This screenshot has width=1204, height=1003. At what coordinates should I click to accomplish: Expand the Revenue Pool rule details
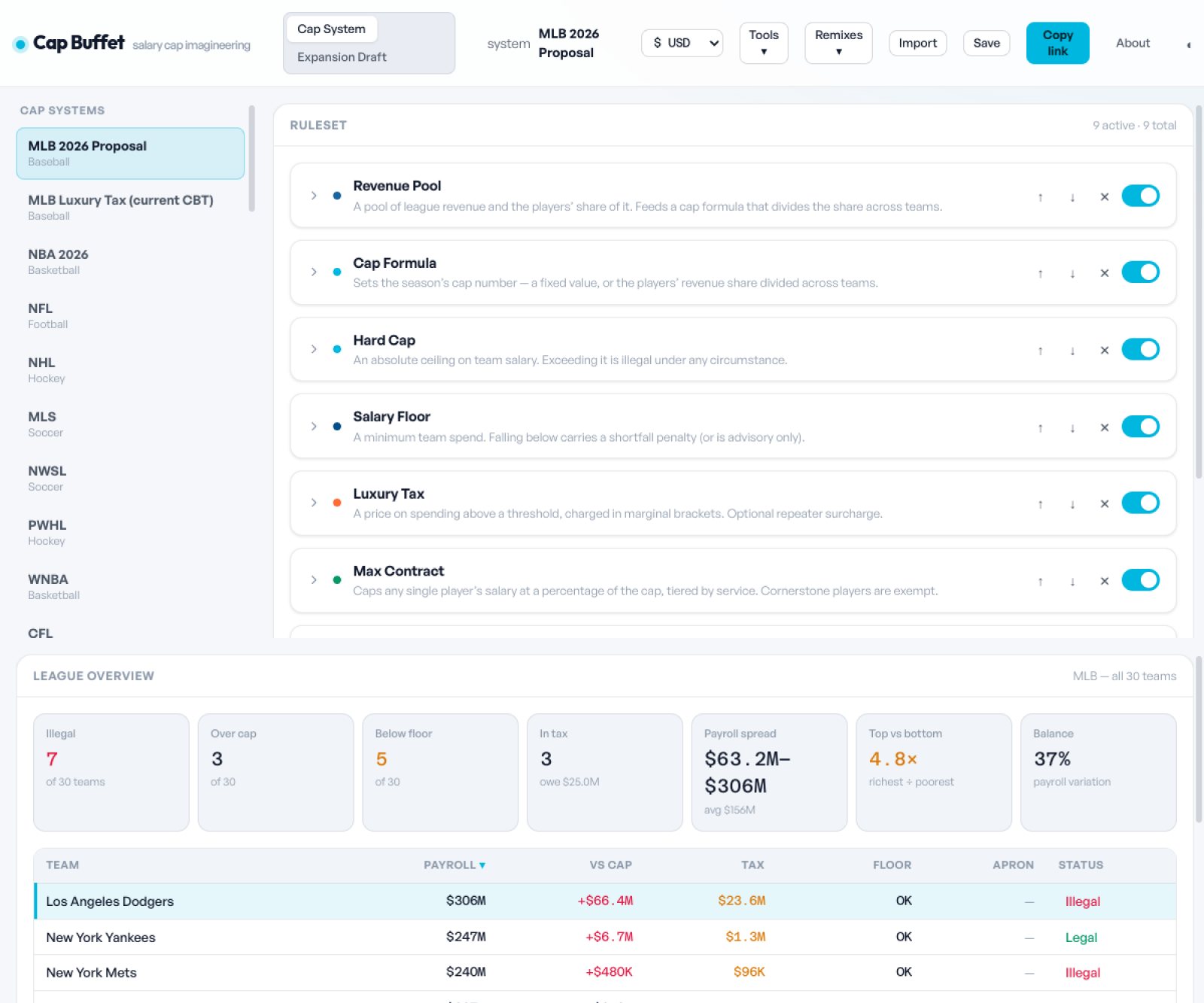pos(314,196)
